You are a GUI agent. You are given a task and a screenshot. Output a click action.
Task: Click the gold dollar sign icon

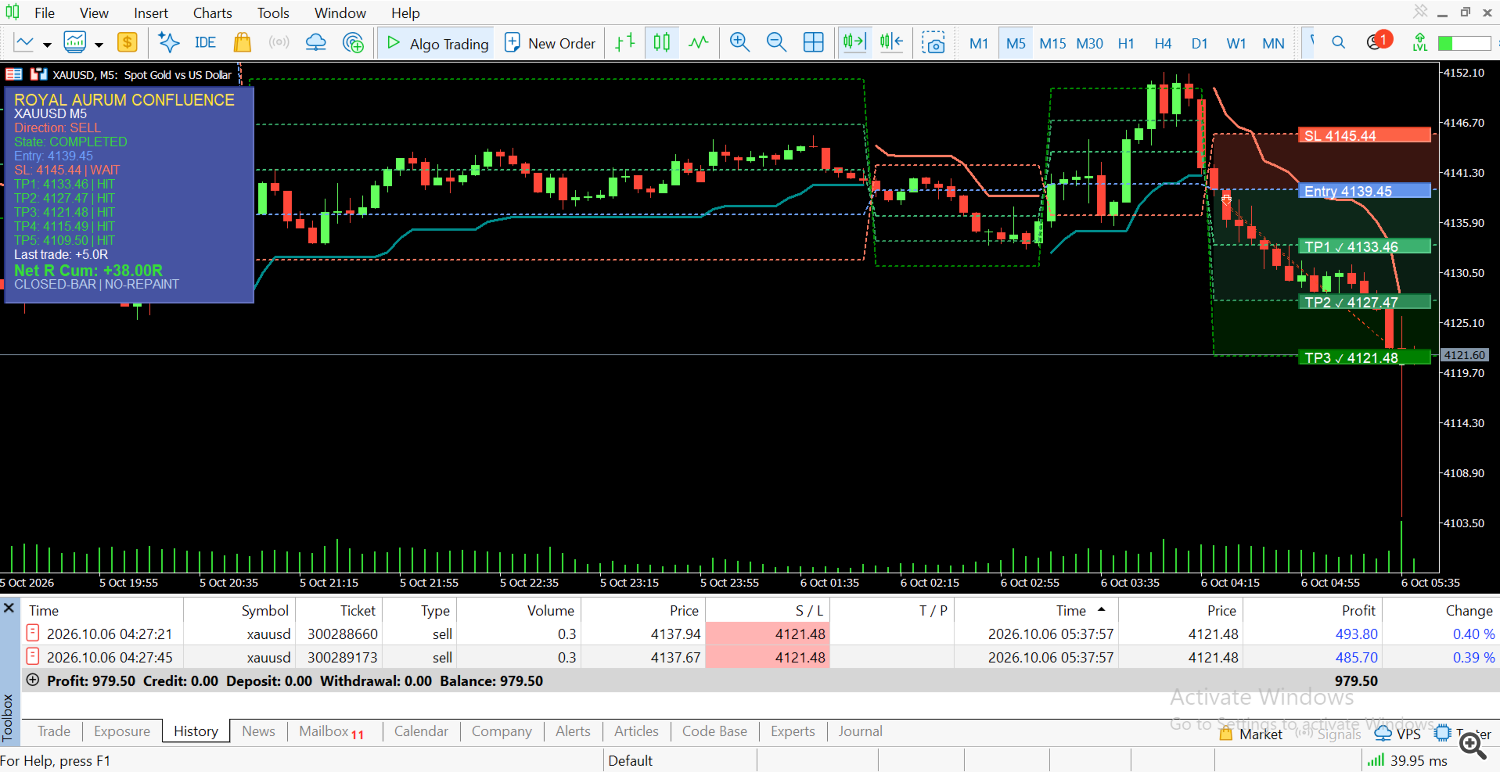[x=127, y=43]
